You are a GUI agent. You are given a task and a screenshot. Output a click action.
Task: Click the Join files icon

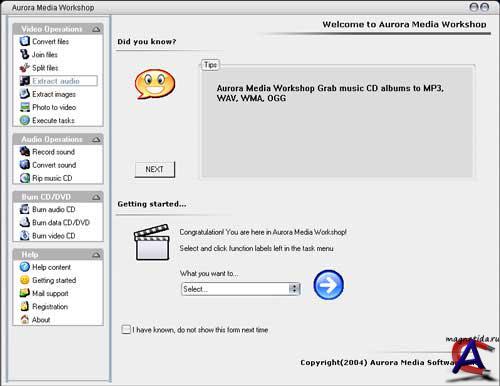click(x=25, y=54)
